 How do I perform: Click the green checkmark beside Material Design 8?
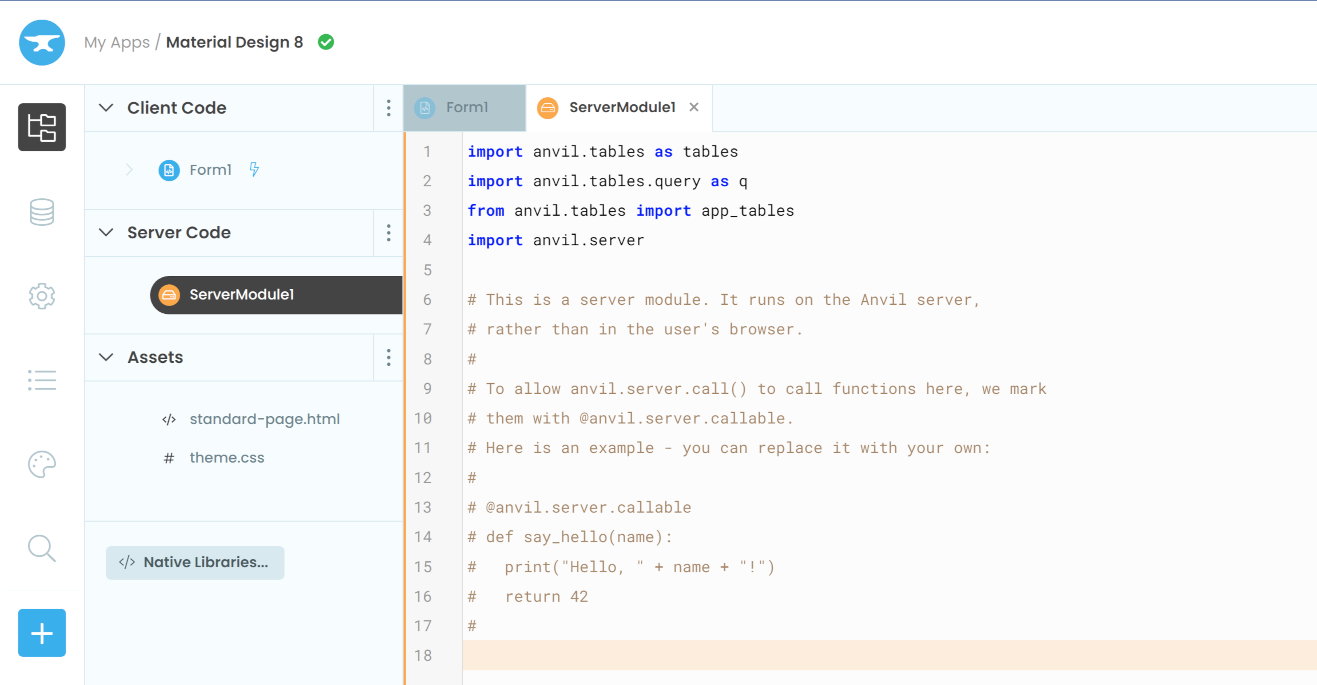click(325, 42)
